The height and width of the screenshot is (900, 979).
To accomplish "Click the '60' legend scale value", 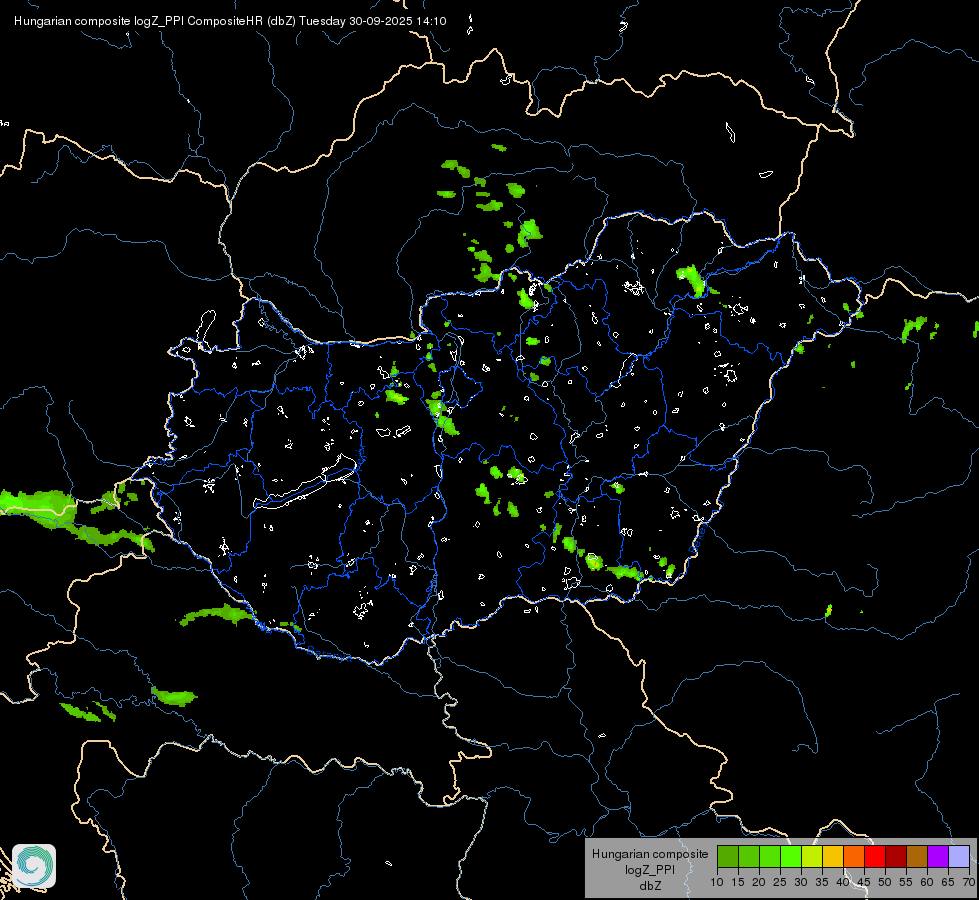I will [x=927, y=882].
